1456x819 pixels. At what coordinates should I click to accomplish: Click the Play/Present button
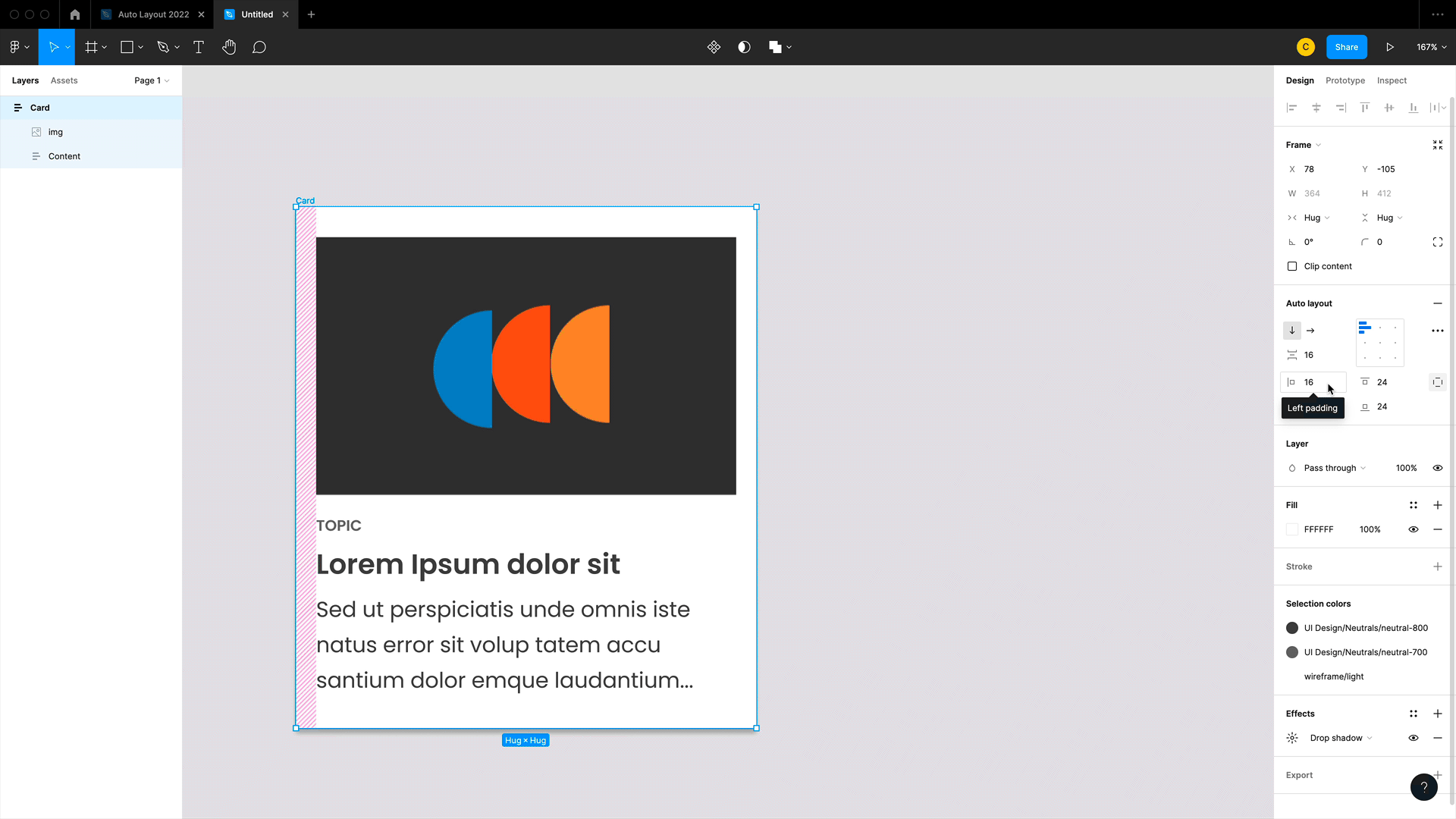(1390, 47)
